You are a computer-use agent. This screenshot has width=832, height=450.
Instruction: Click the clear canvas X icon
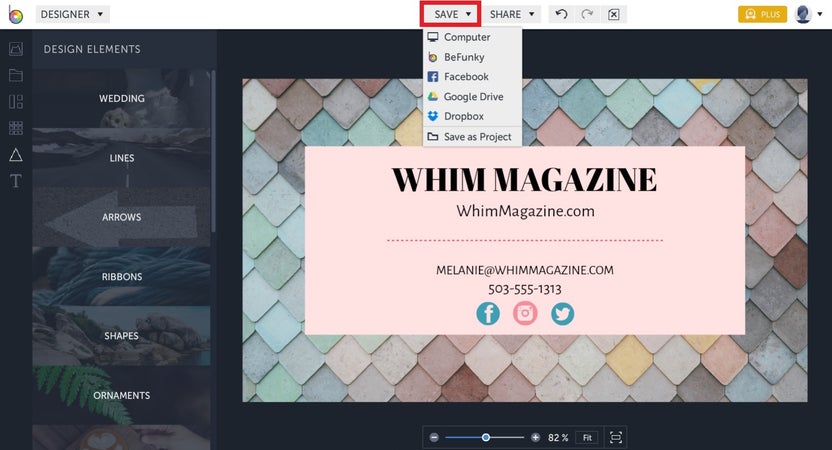pyautogui.click(x=613, y=14)
